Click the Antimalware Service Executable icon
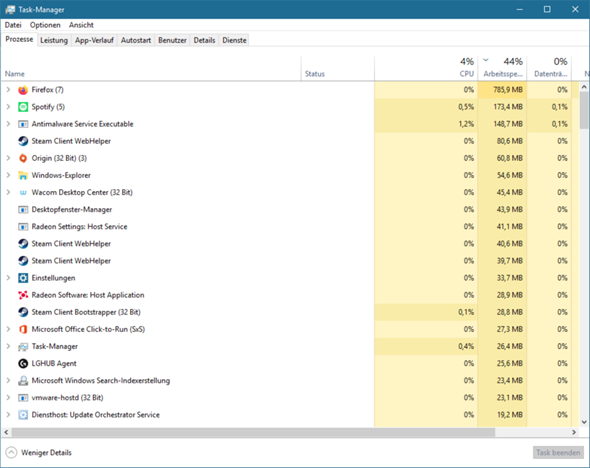The width and height of the screenshot is (590, 468). pyautogui.click(x=23, y=124)
